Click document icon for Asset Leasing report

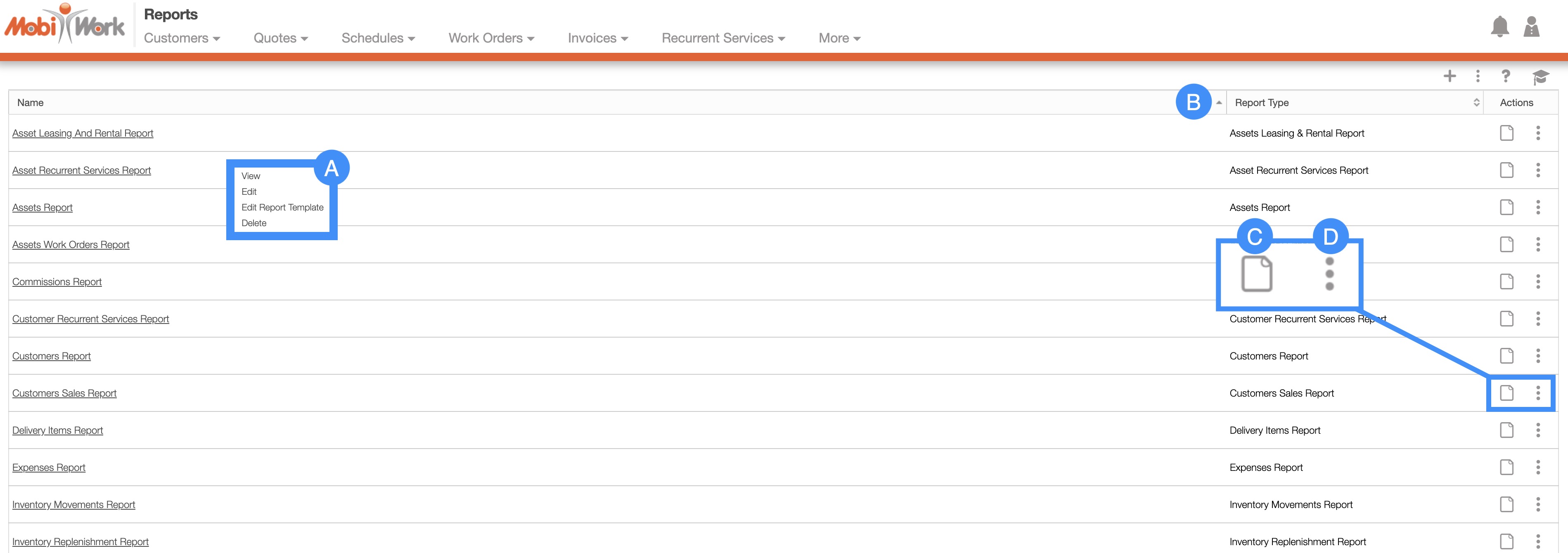pyautogui.click(x=1506, y=133)
